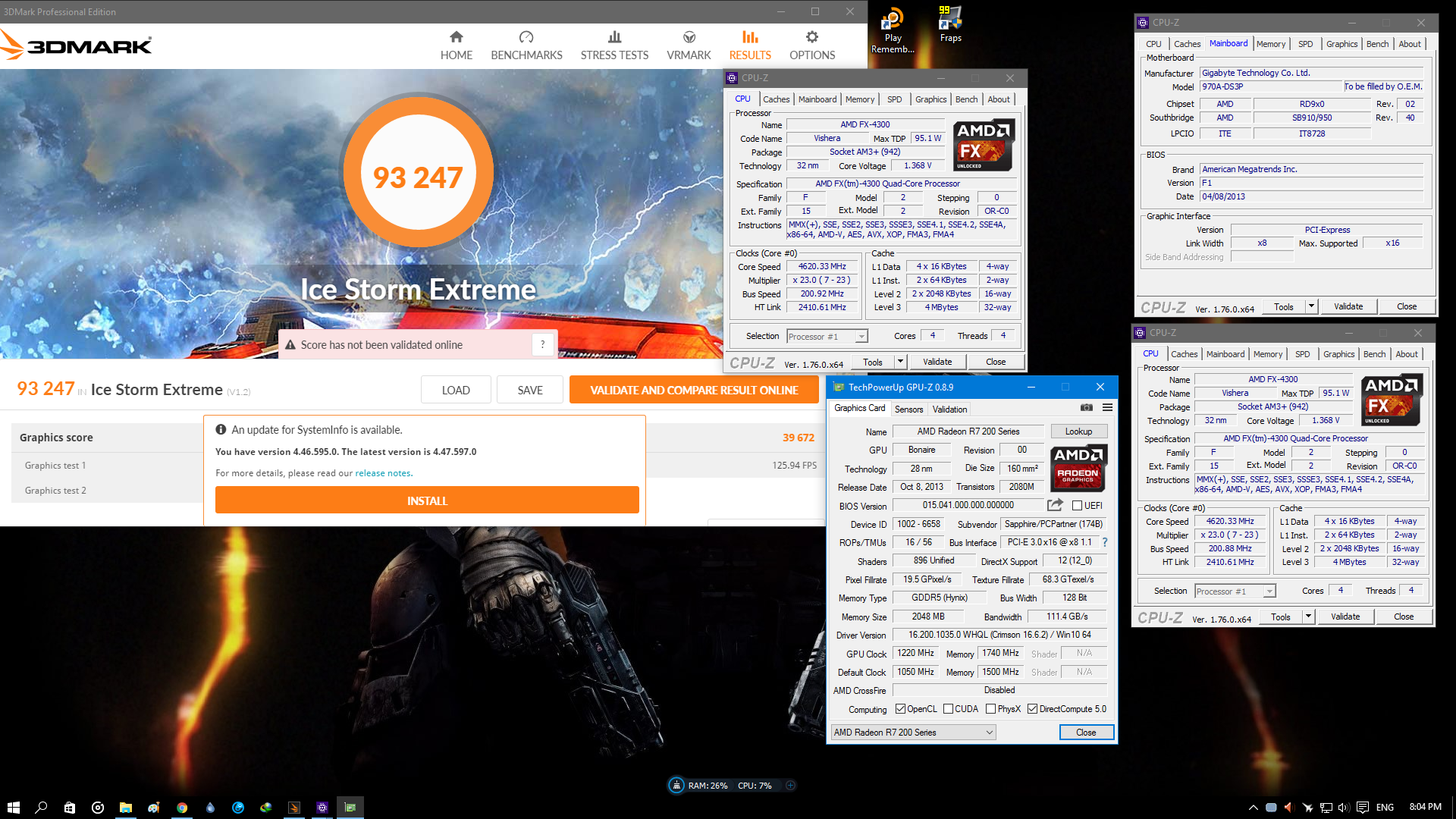
Task: Open the Play Rememb... desktop shortcut
Action: pos(893,30)
